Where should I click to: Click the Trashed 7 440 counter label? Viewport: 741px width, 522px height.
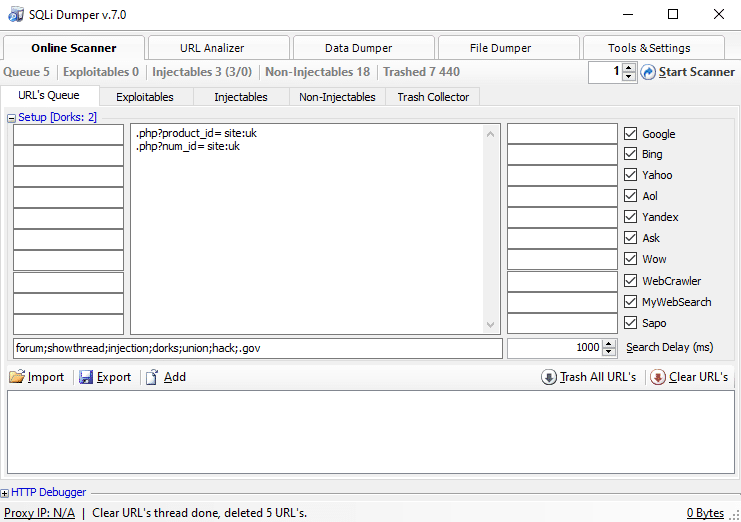coord(421,72)
